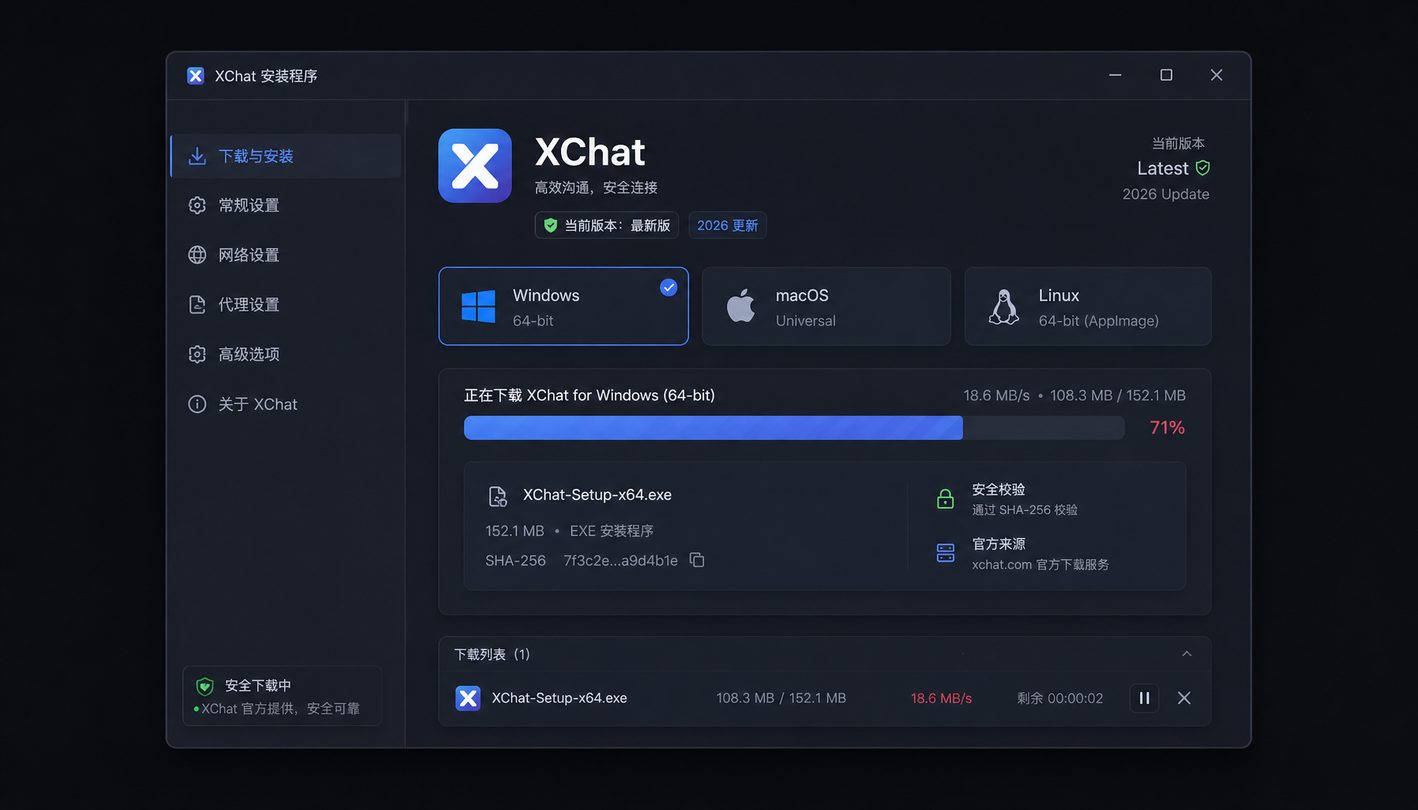Click the server icon beside 官方来源

pos(945,553)
